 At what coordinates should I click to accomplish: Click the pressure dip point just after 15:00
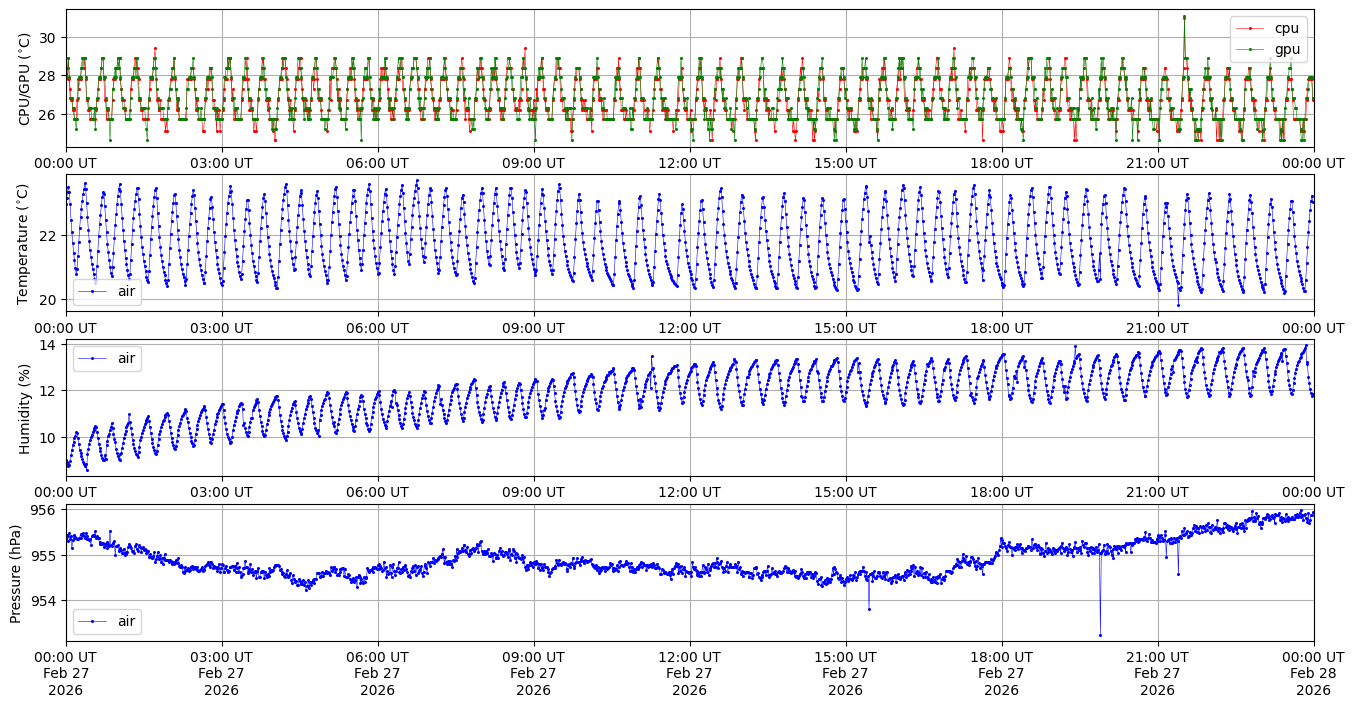[869, 609]
